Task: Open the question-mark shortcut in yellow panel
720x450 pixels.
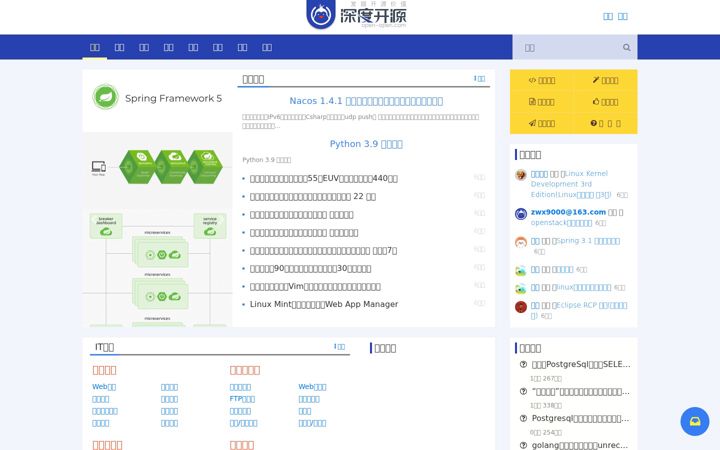Action: coord(605,123)
